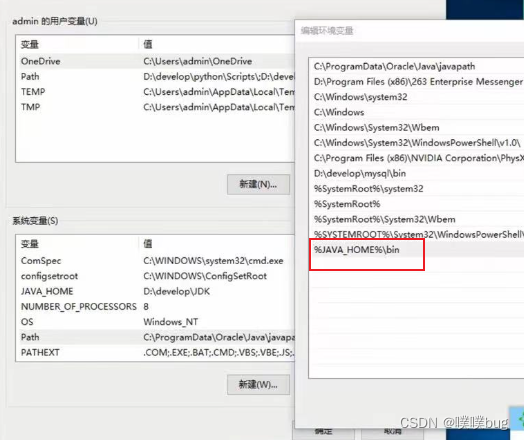Select the %SystemRoot%\System32\Wbem entry
Viewport: 524px width, 440px height.
tap(416, 219)
